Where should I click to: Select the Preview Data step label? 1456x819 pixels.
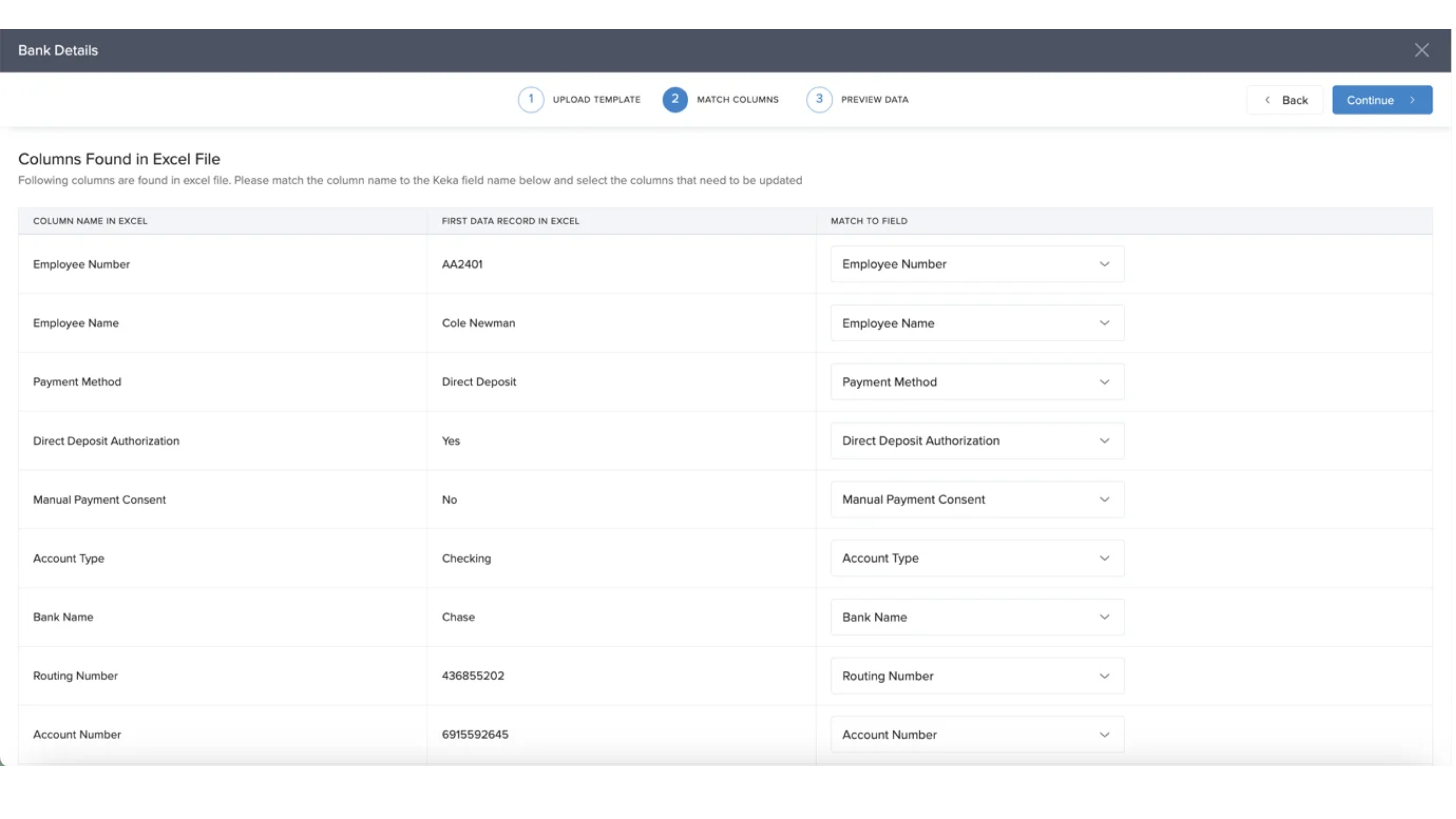tap(874, 99)
